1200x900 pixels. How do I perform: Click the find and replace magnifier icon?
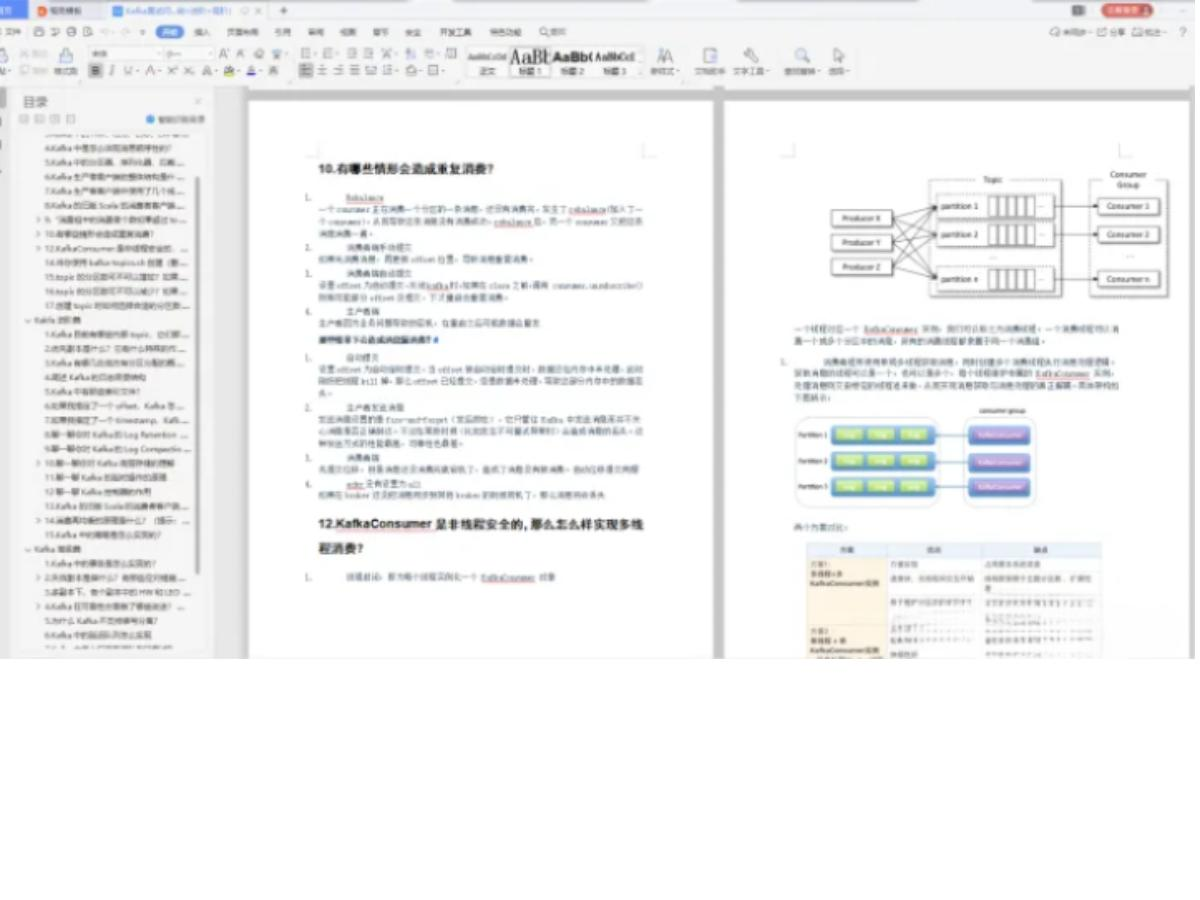802,54
